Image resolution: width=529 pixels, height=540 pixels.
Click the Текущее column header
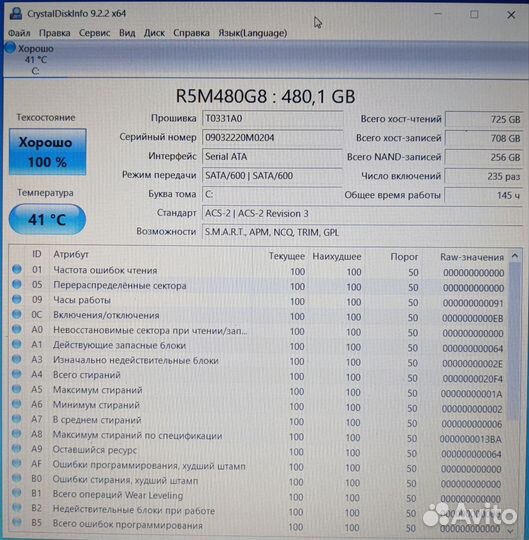(x=287, y=256)
